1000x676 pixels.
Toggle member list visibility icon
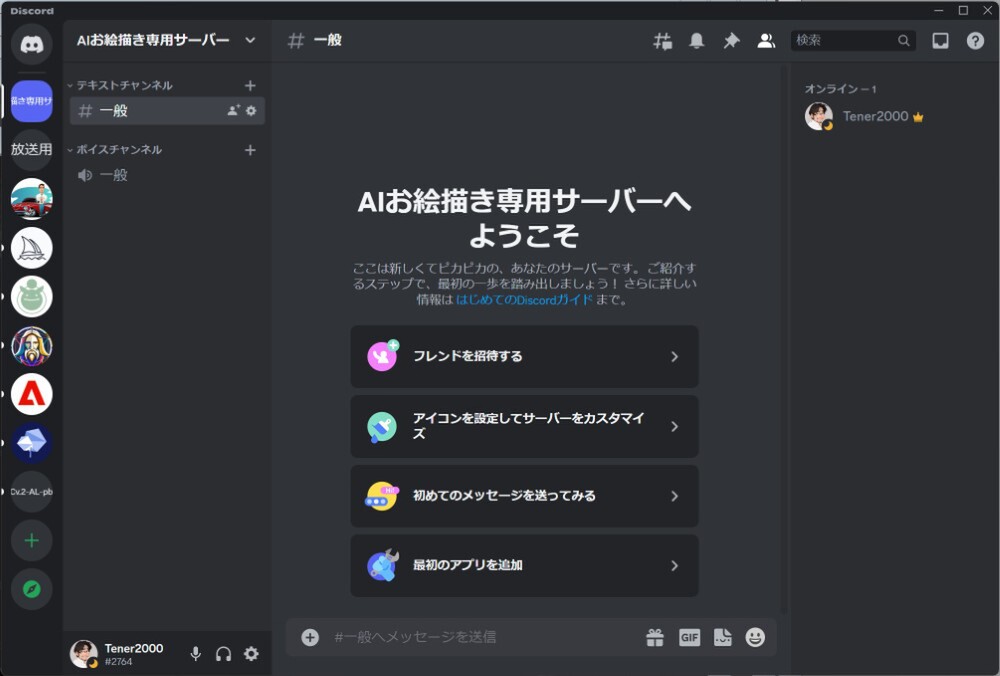[x=766, y=41]
